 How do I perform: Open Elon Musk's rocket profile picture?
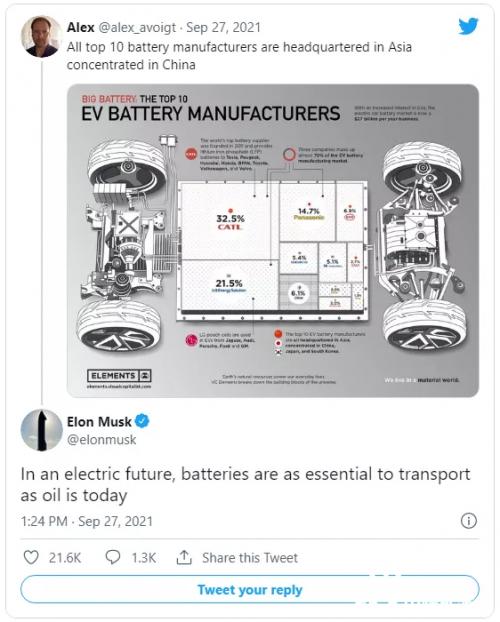41,430
